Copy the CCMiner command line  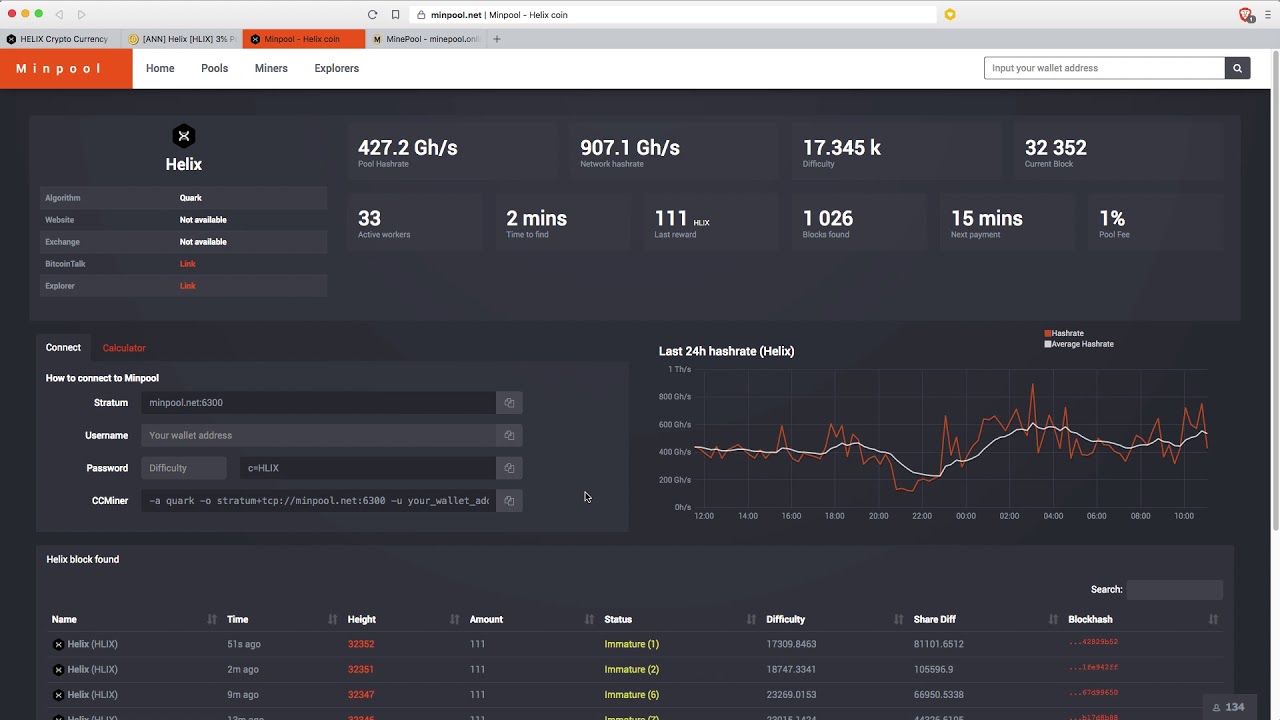tap(509, 501)
